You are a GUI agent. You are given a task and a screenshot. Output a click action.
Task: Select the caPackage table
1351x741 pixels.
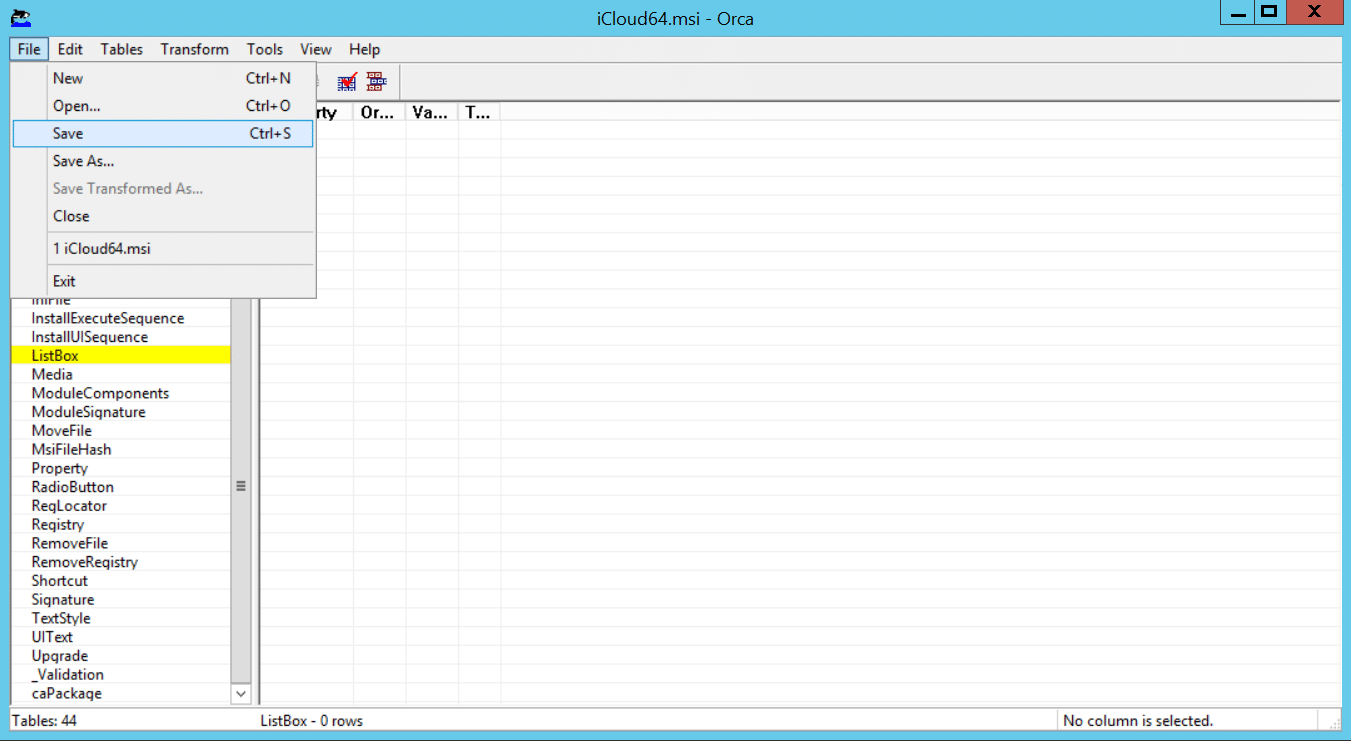click(x=120, y=693)
